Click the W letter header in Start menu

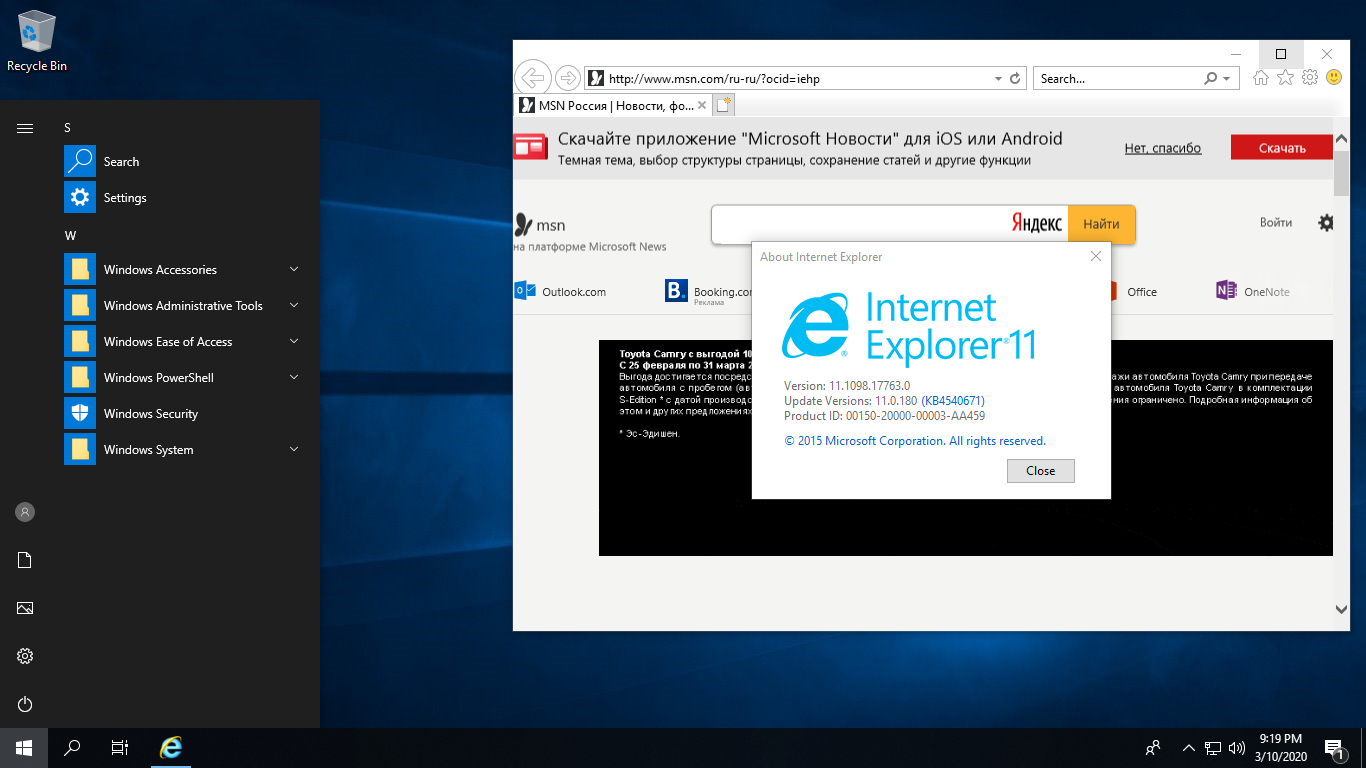coord(70,235)
